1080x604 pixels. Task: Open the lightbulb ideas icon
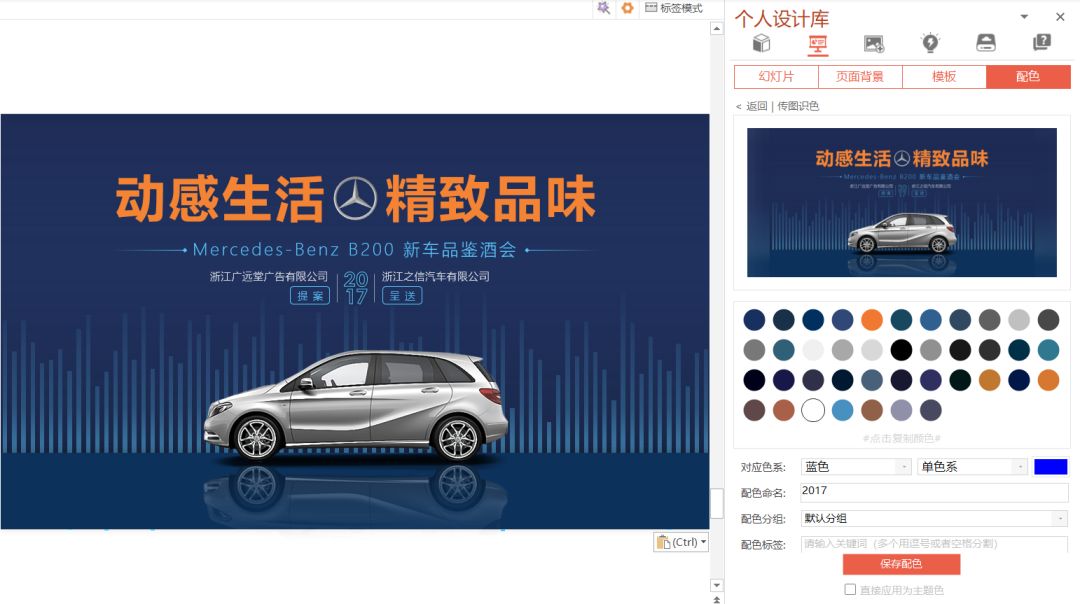pyautogui.click(x=931, y=43)
